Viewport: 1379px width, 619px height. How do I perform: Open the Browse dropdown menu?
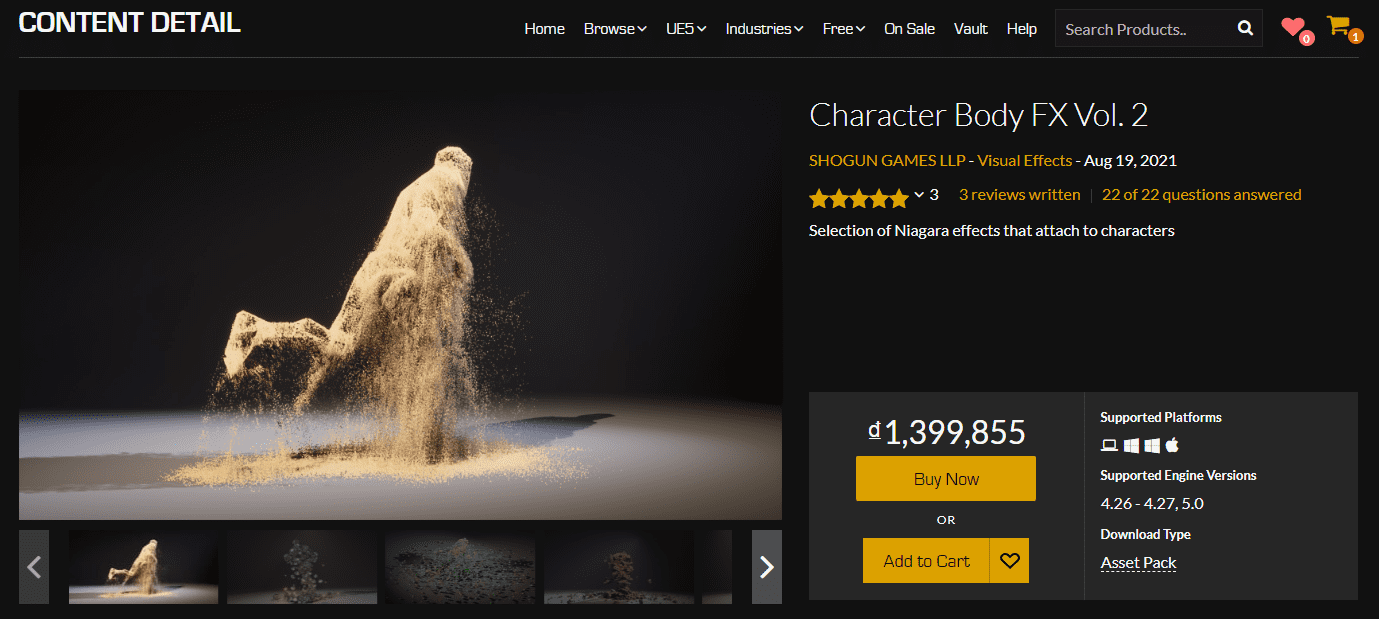tap(615, 29)
